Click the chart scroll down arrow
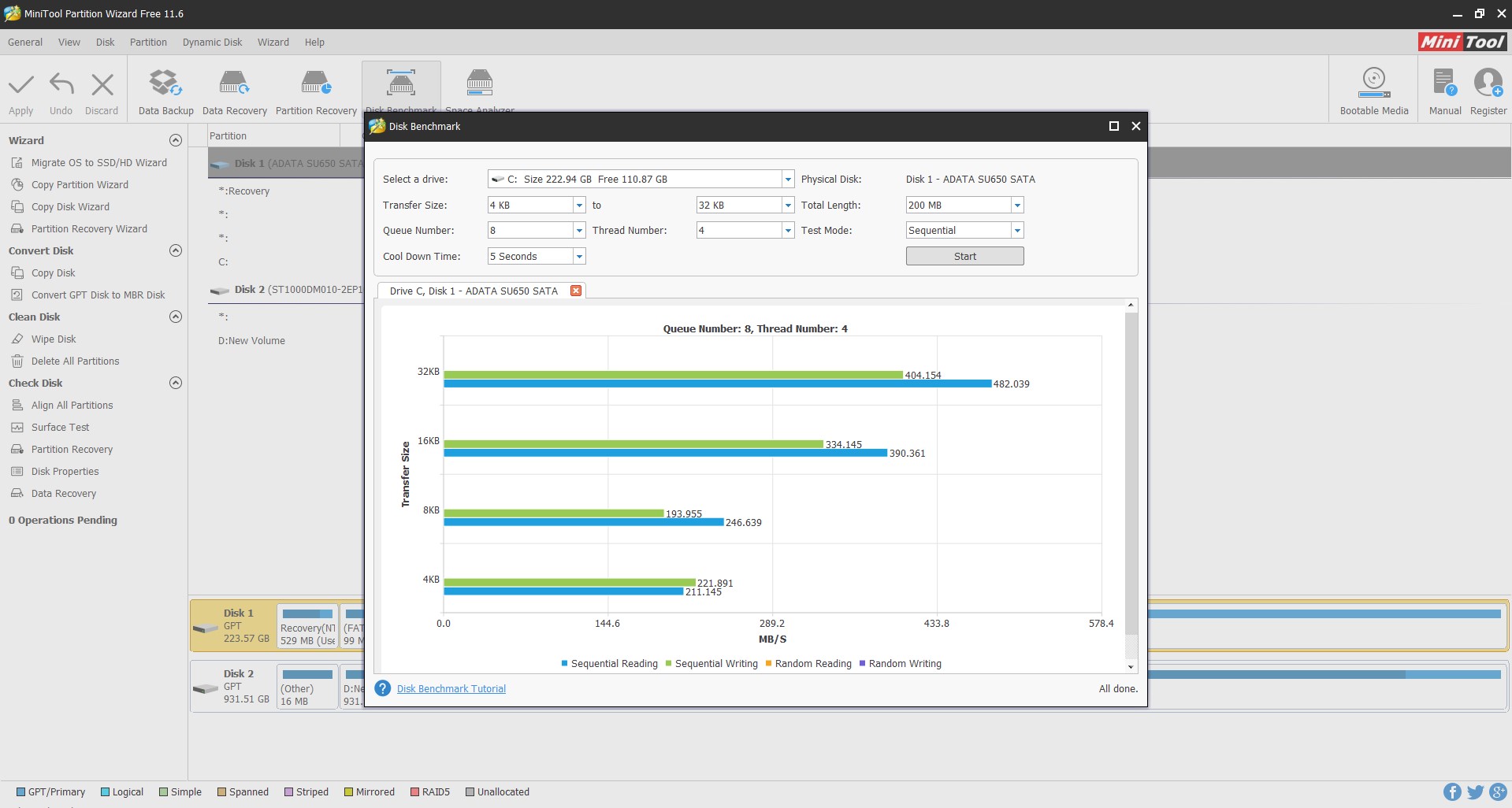Screen dimensions: 1512x808 [x=1131, y=667]
